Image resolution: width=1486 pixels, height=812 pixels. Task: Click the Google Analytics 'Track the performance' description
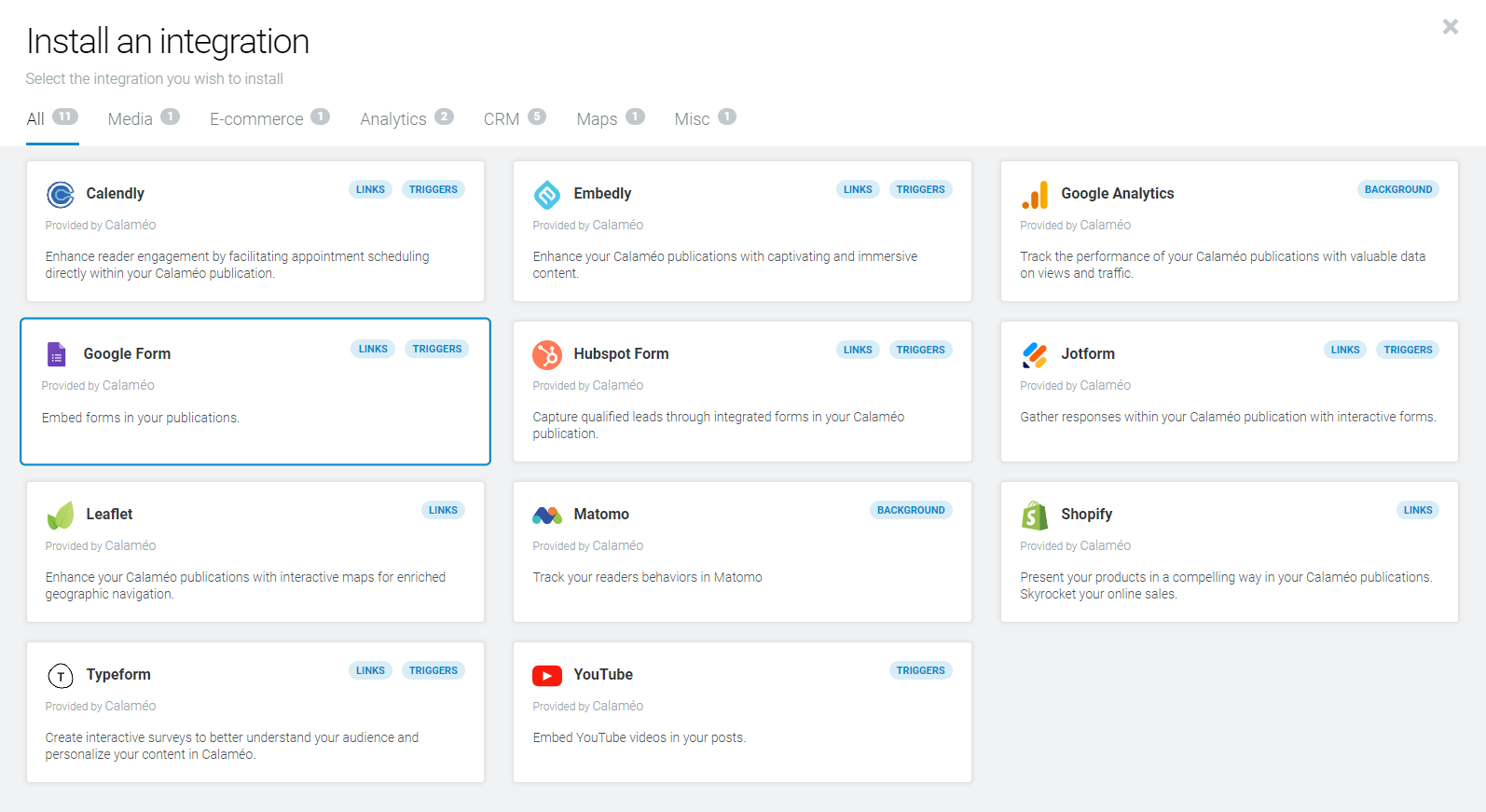[1223, 265]
